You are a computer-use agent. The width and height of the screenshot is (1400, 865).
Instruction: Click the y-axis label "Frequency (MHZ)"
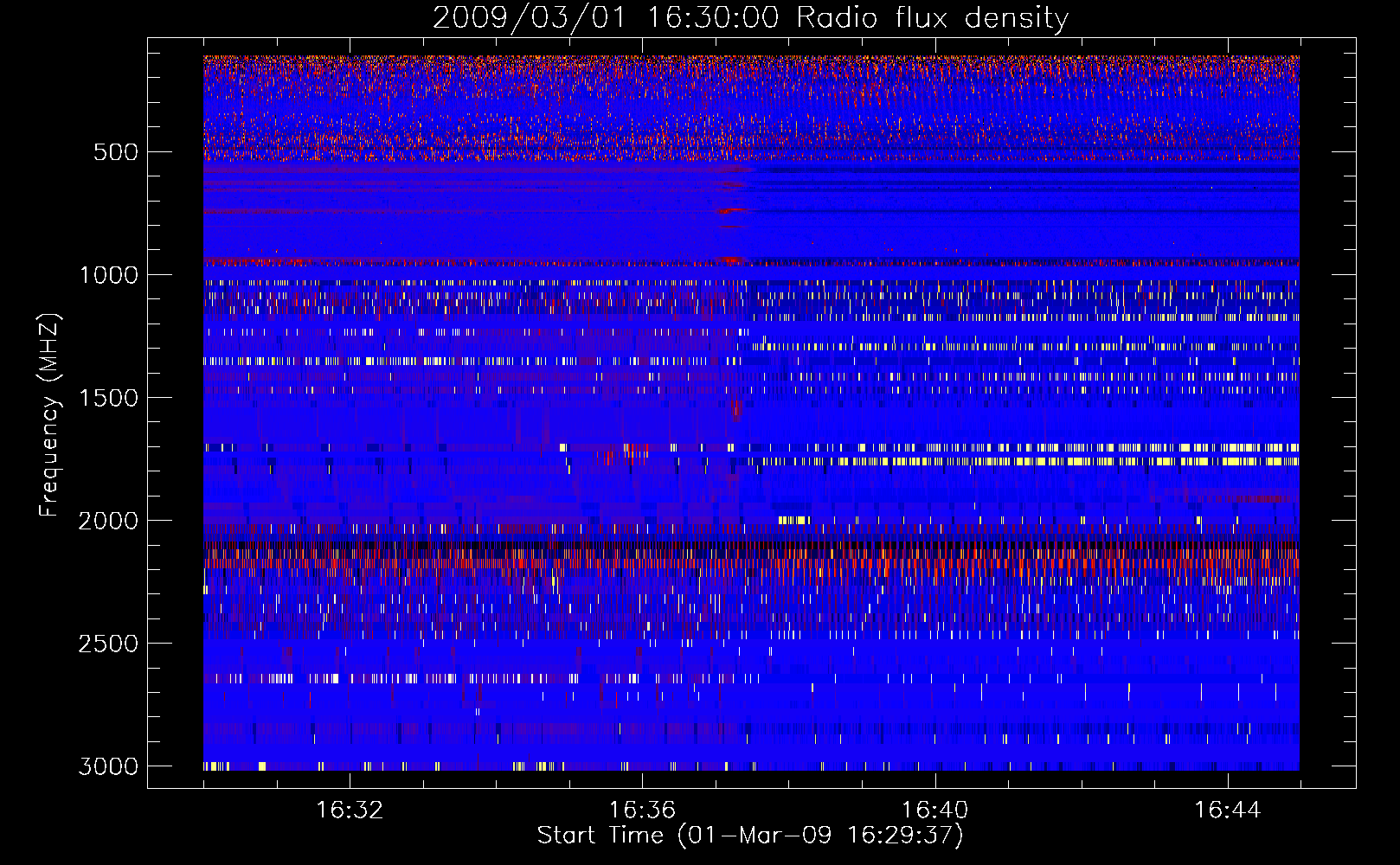[x=49, y=415]
